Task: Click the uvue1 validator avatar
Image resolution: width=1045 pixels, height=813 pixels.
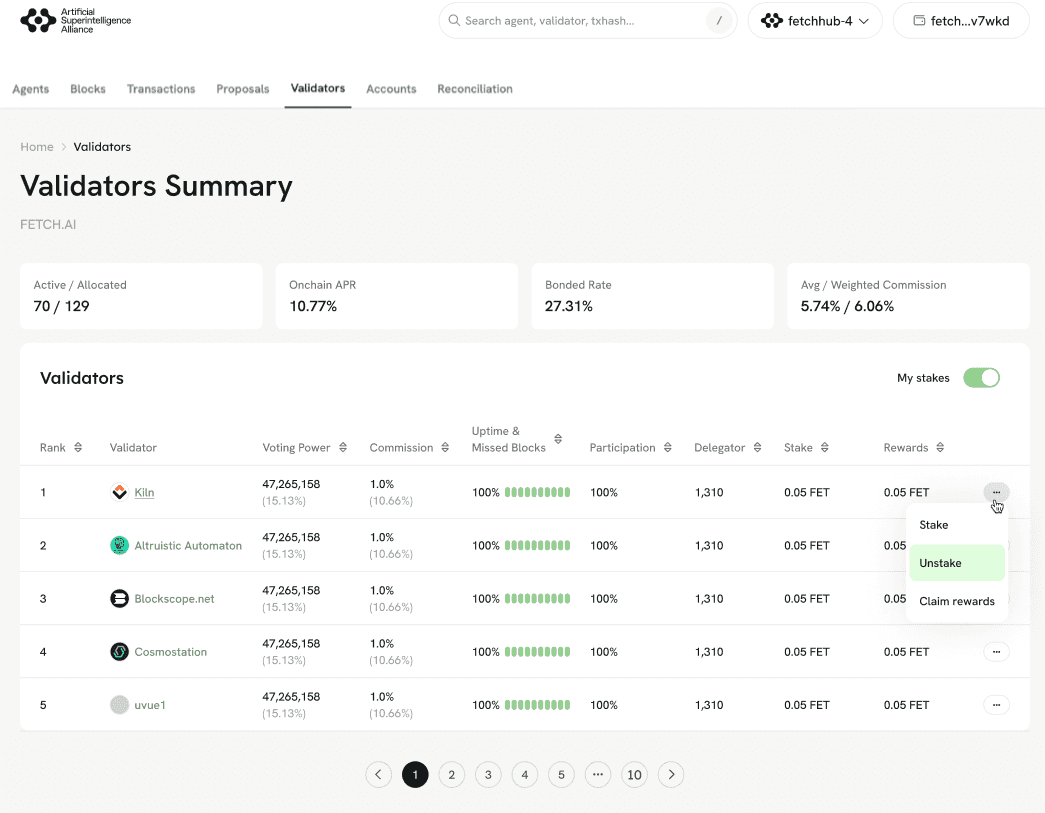Action: click(x=119, y=704)
